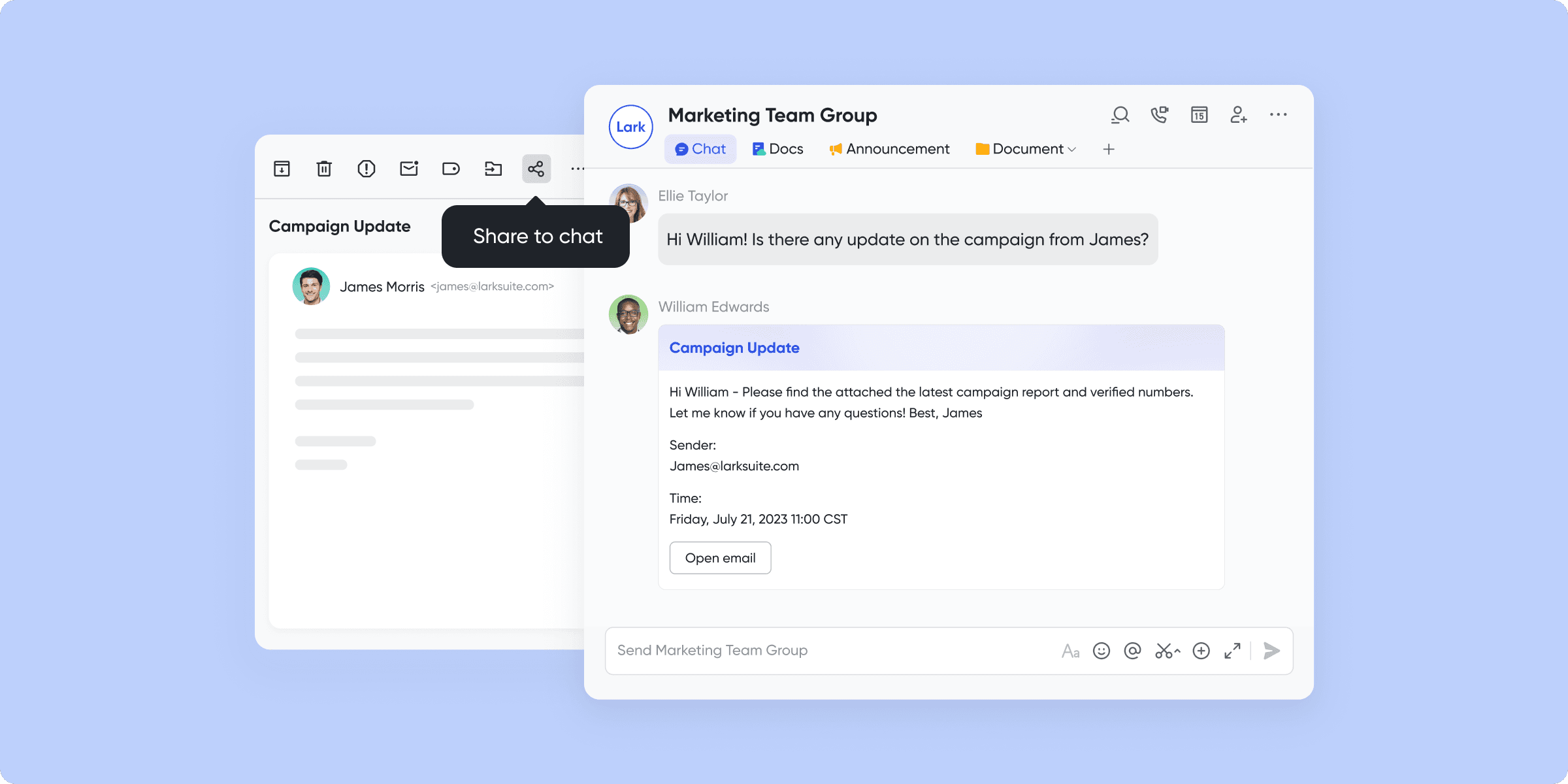Click the Open email button
This screenshot has height=784, width=1568.
pyautogui.click(x=720, y=558)
